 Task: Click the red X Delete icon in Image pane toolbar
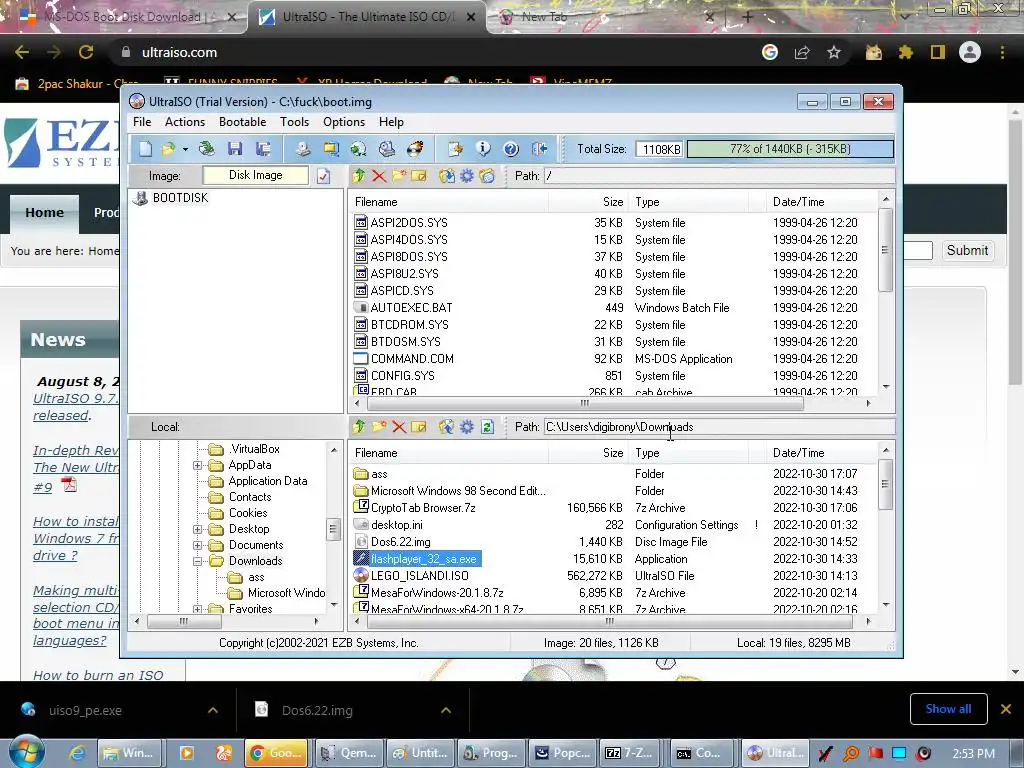pos(379,176)
